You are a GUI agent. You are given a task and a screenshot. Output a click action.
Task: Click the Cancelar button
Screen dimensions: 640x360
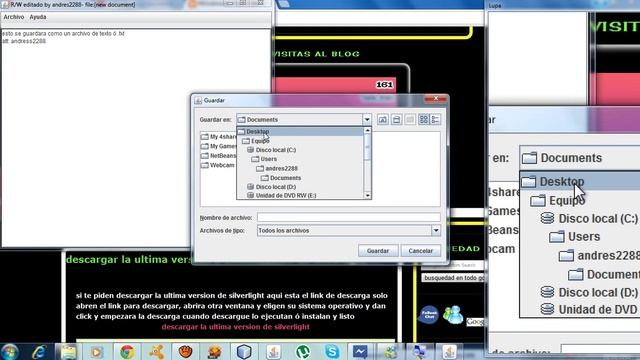pos(420,251)
